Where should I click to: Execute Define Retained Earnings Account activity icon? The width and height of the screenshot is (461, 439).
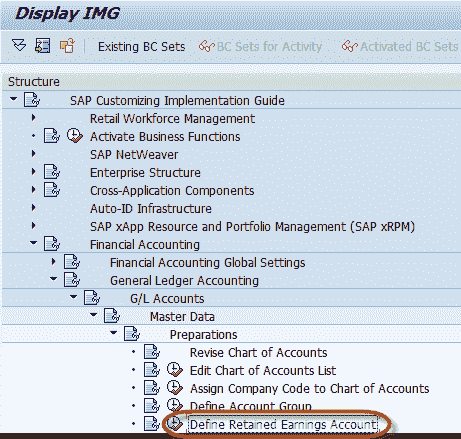pos(175,424)
